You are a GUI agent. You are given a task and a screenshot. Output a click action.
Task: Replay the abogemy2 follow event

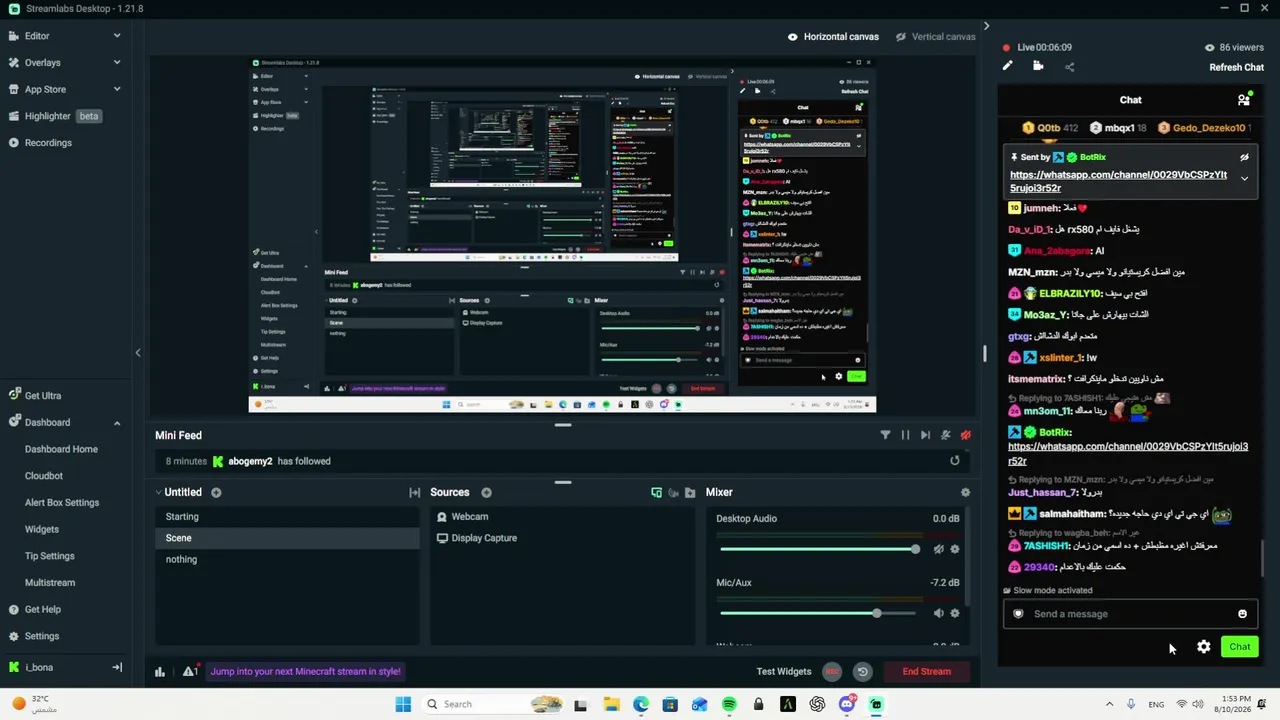954,461
